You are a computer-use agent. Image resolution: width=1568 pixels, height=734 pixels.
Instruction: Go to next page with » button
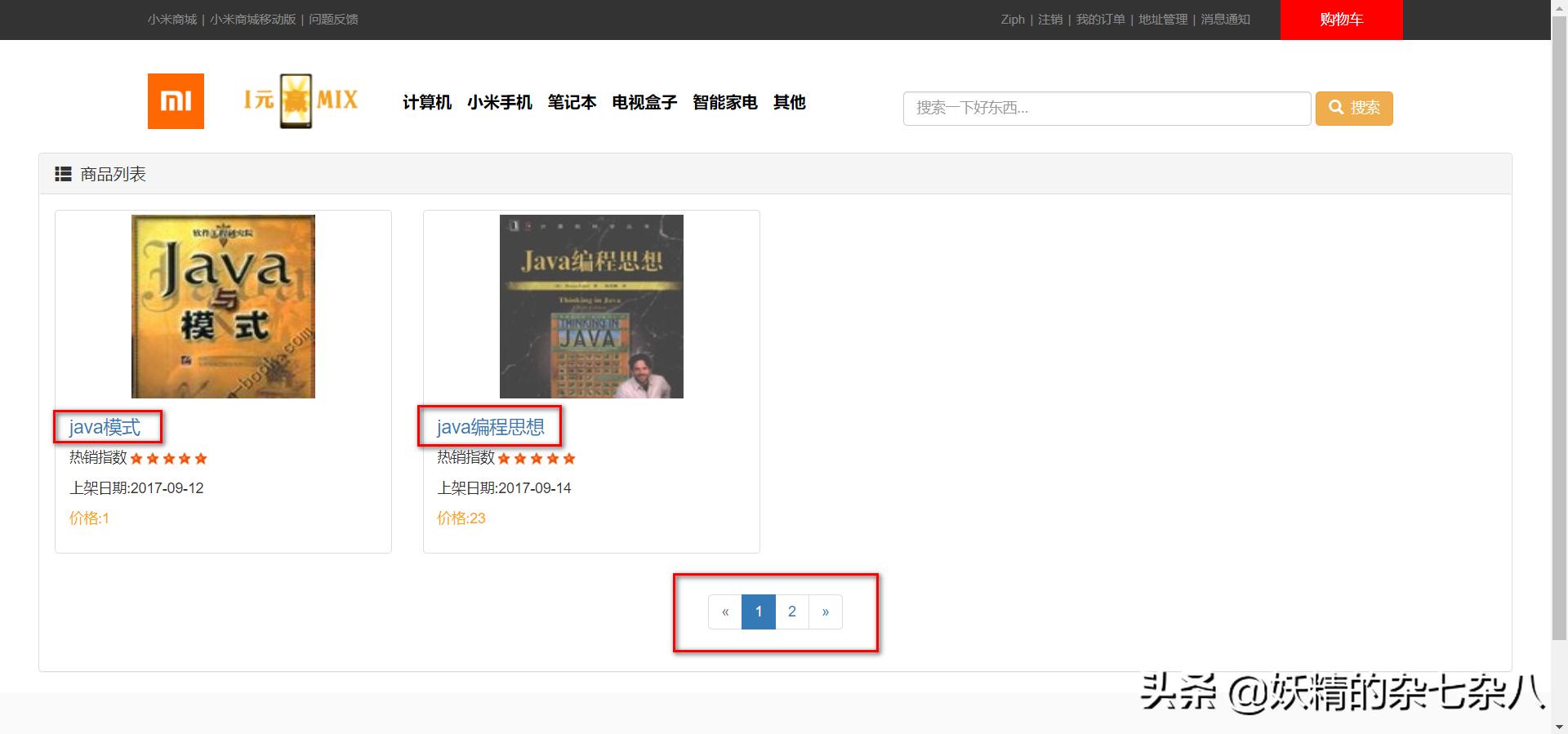click(x=826, y=612)
